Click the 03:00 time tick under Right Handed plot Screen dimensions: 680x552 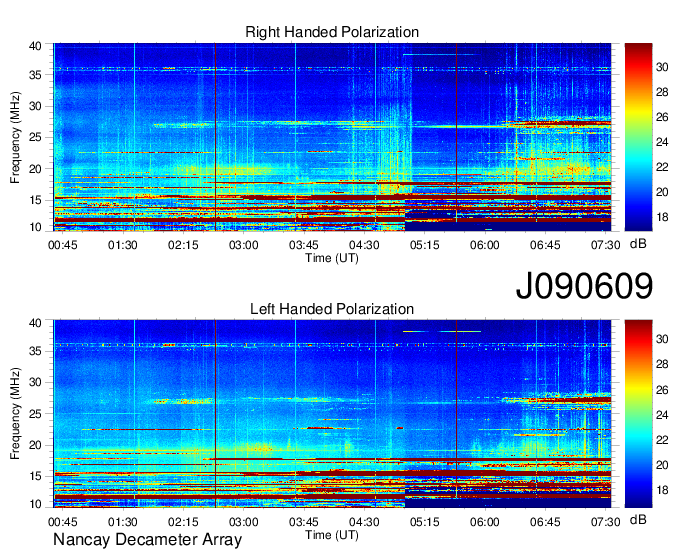[x=243, y=245]
